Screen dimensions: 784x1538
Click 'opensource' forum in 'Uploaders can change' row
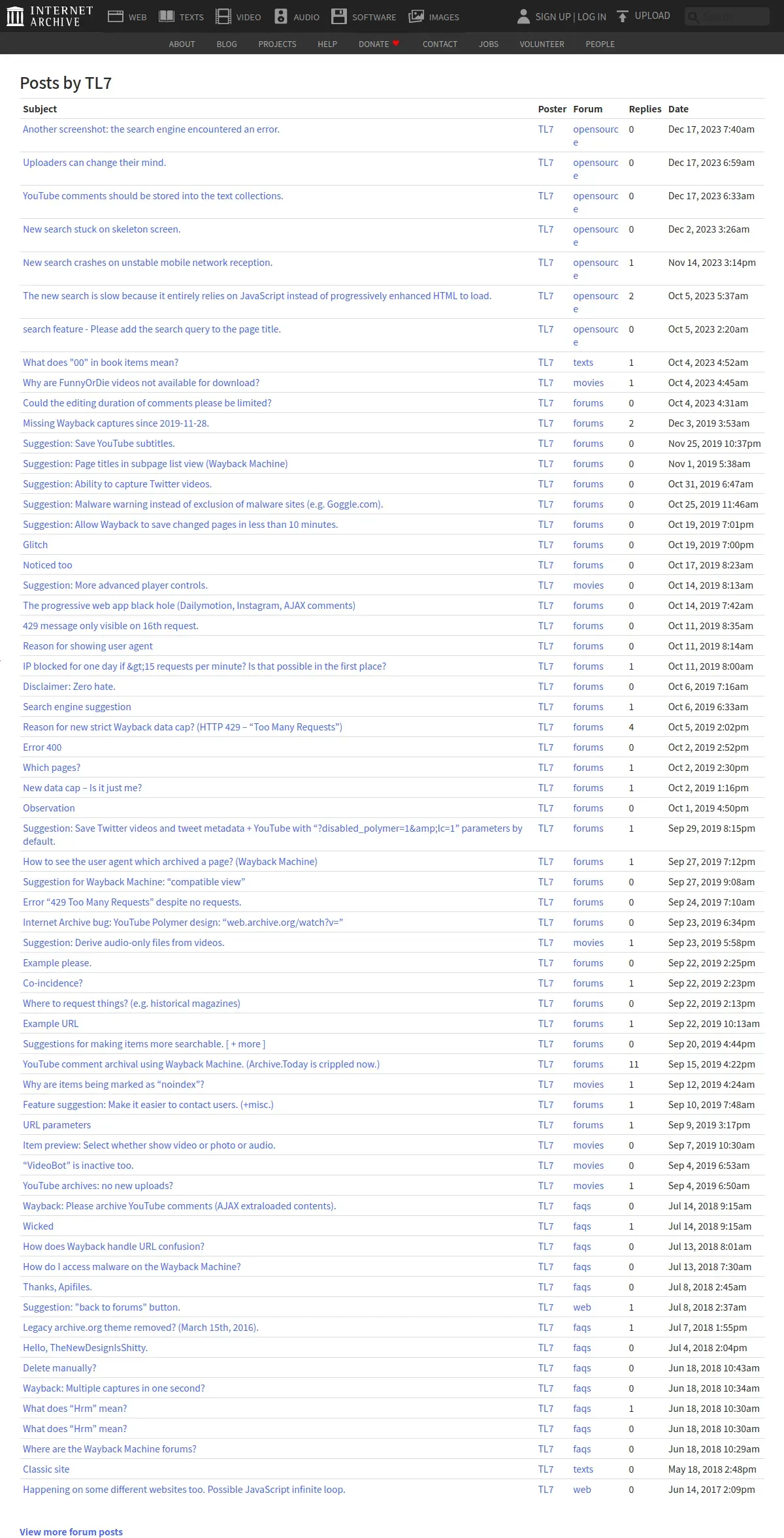point(595,169)
